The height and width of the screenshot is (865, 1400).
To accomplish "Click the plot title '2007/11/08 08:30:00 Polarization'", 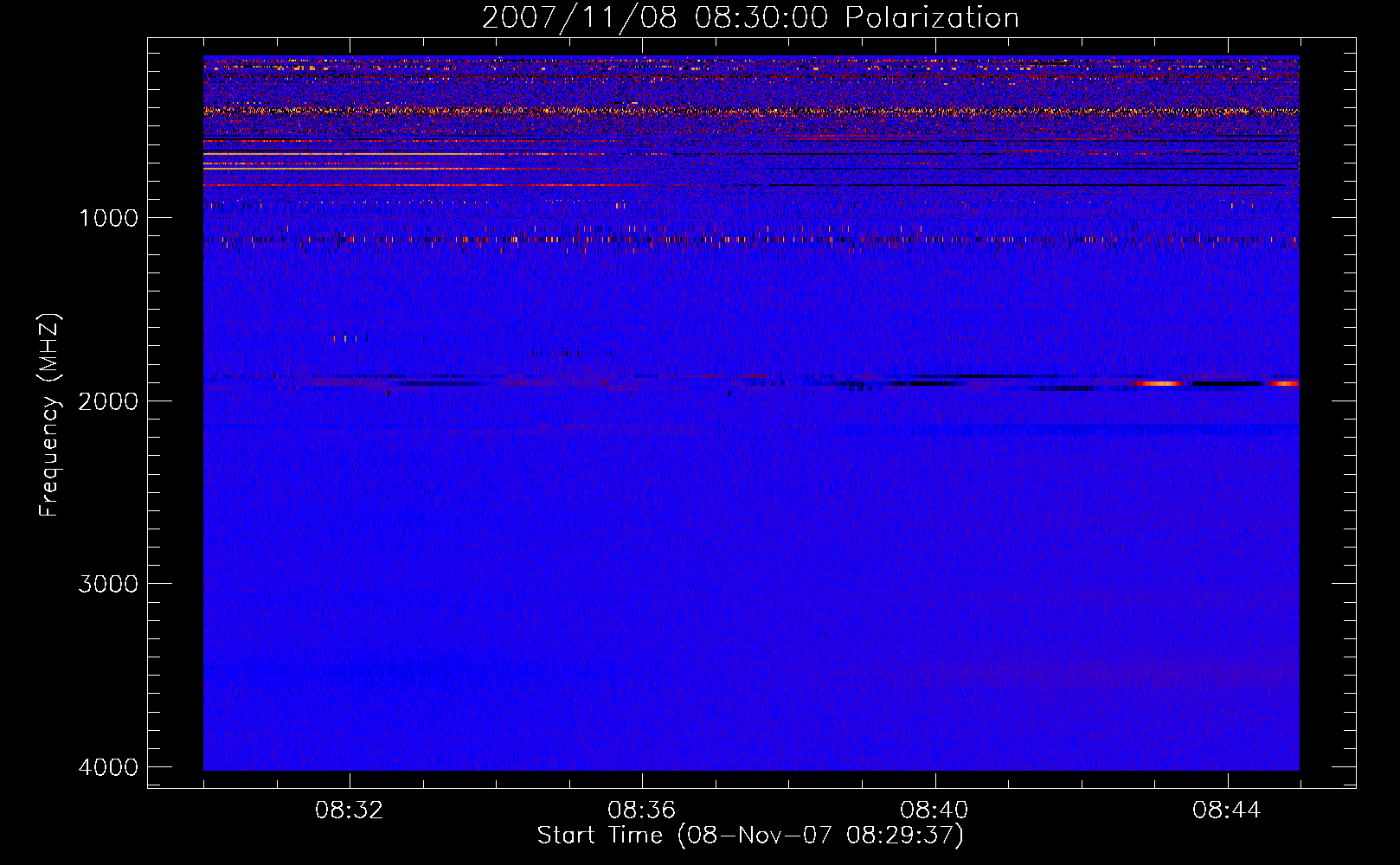I will tap(750, 18).
